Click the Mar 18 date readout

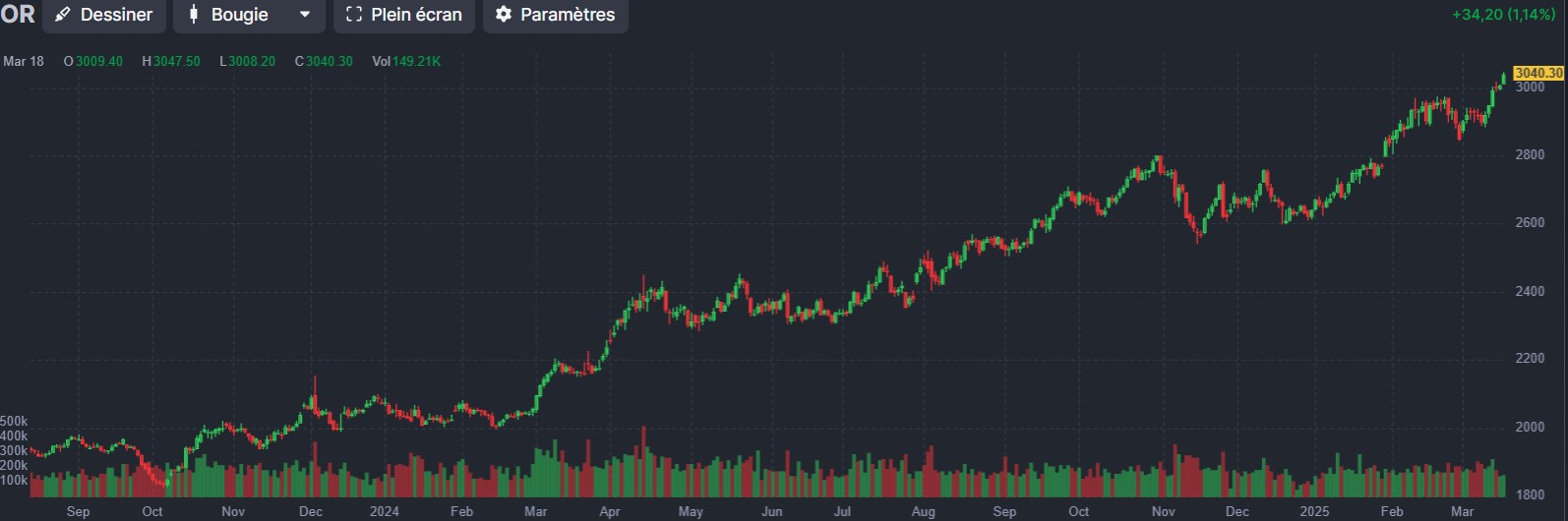coord(24,61)
